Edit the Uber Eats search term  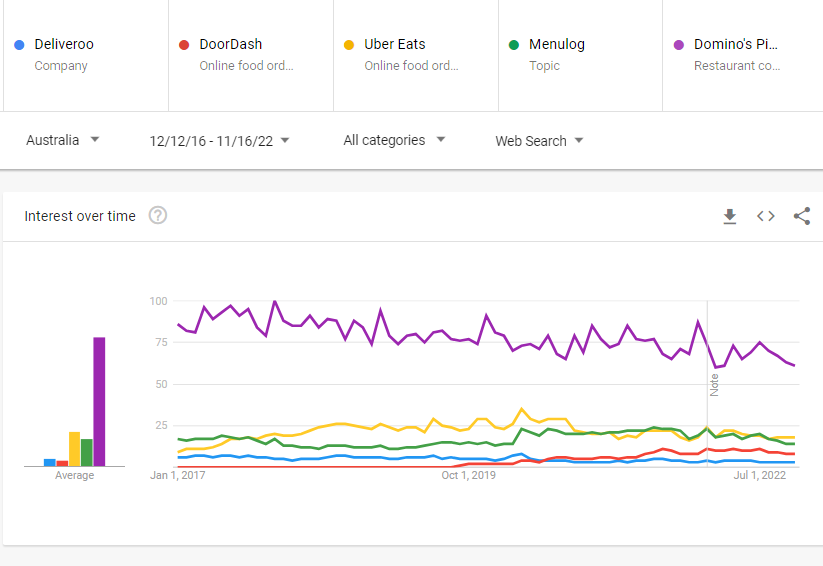pos(395,44)
